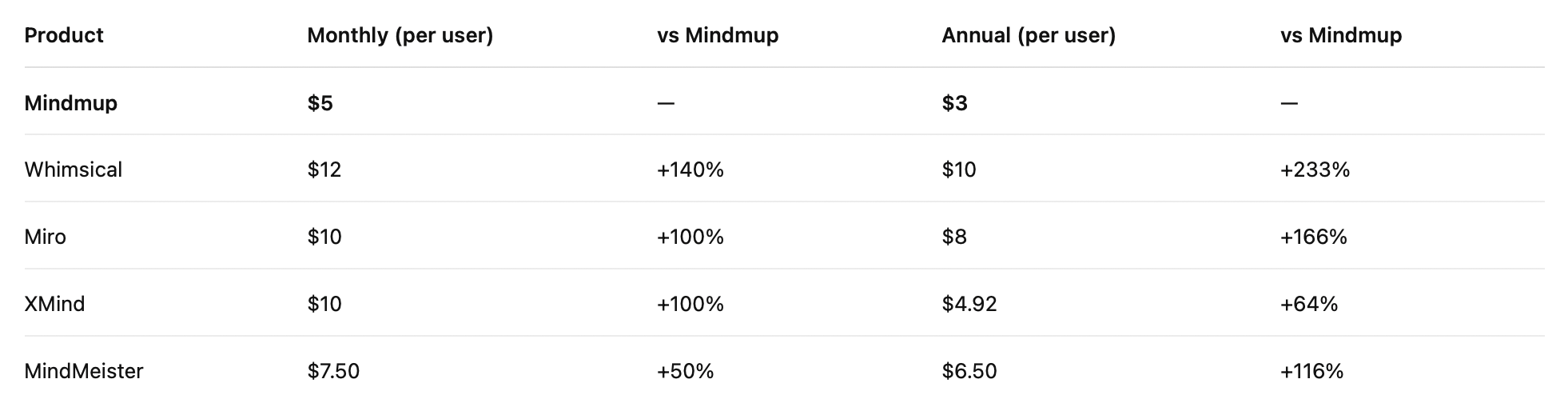1568x419 pixels.
Task: Click the Miro product cell
Action: coord(46,237)
